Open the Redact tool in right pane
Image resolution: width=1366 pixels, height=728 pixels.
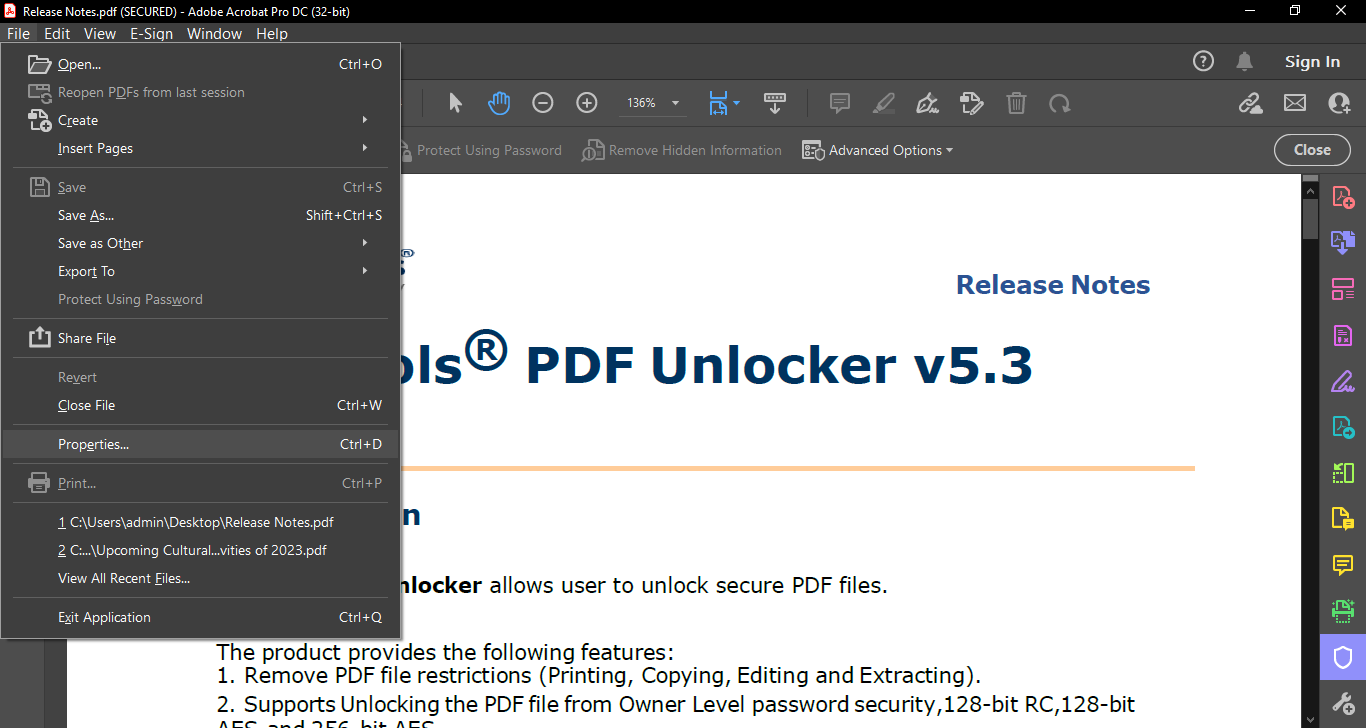point(1343,335)
